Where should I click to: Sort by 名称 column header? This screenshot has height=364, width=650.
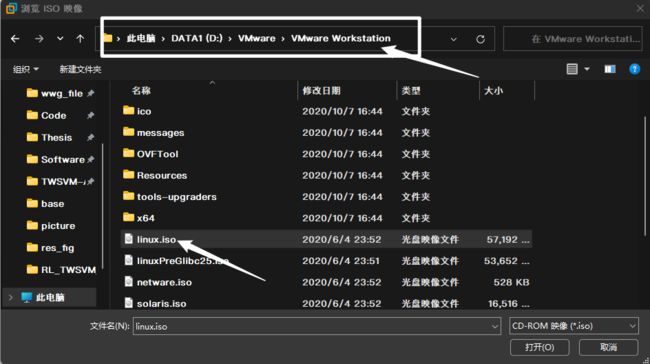(141, 90)
